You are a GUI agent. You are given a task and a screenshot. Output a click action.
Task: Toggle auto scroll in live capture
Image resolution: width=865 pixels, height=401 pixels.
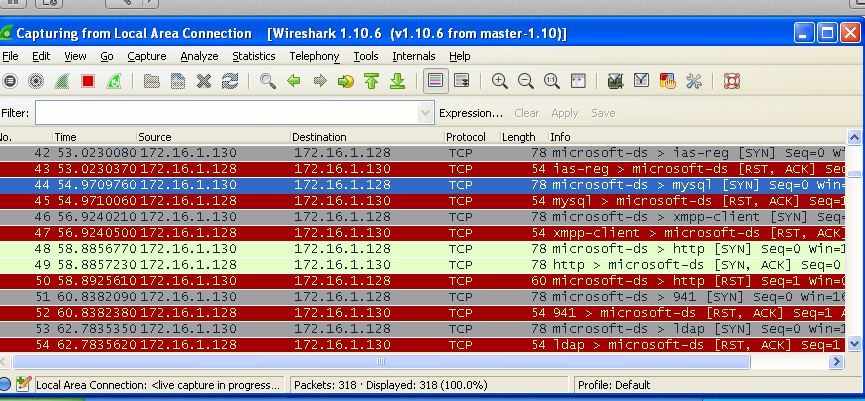(462, 81)
